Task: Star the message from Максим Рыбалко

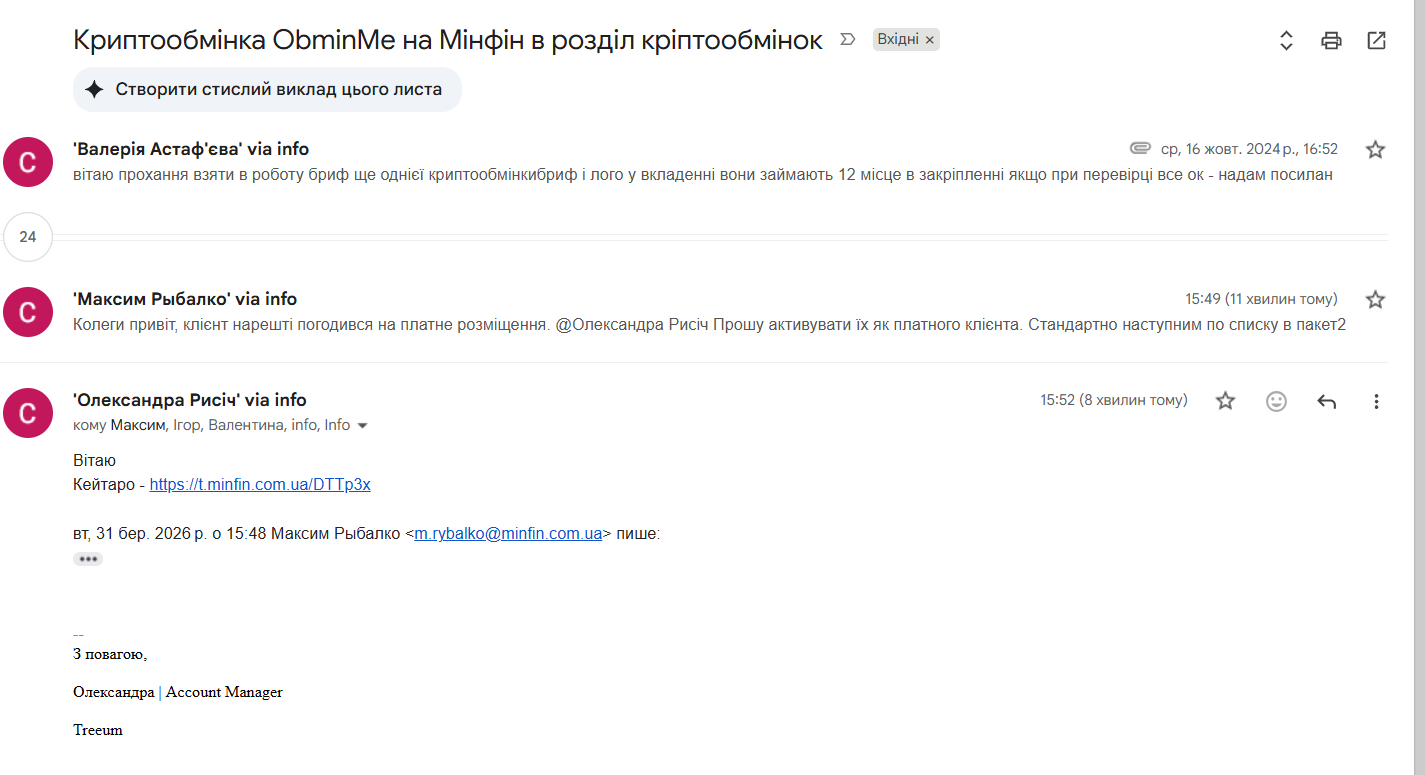Action: point(1375,299)
